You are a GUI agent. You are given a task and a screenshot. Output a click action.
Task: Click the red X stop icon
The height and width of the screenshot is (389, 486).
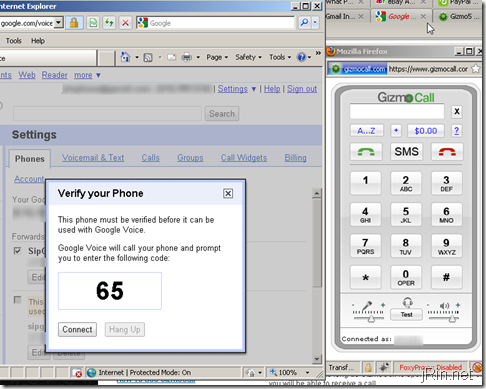125,23
